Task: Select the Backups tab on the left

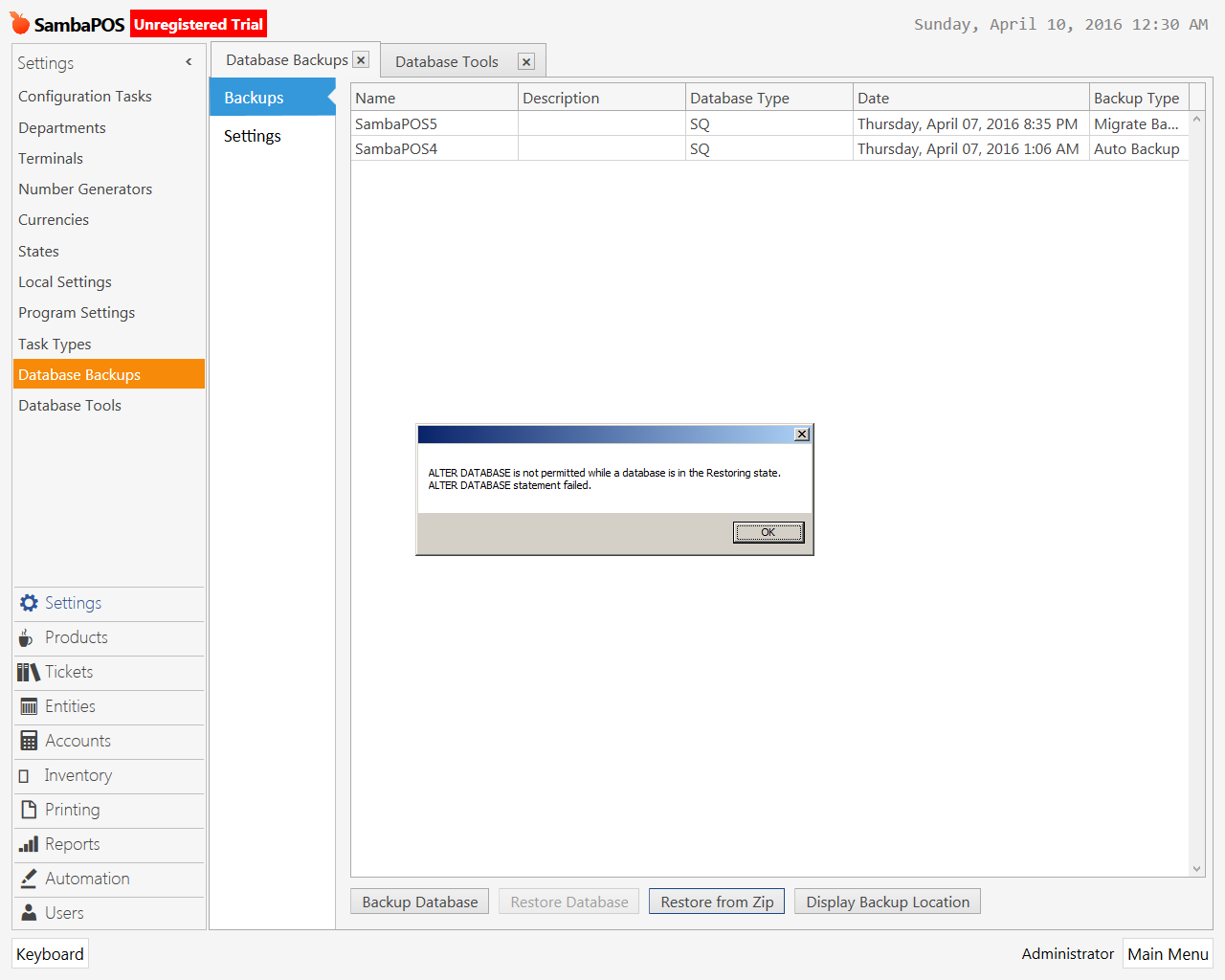Action: click(254, 97)
